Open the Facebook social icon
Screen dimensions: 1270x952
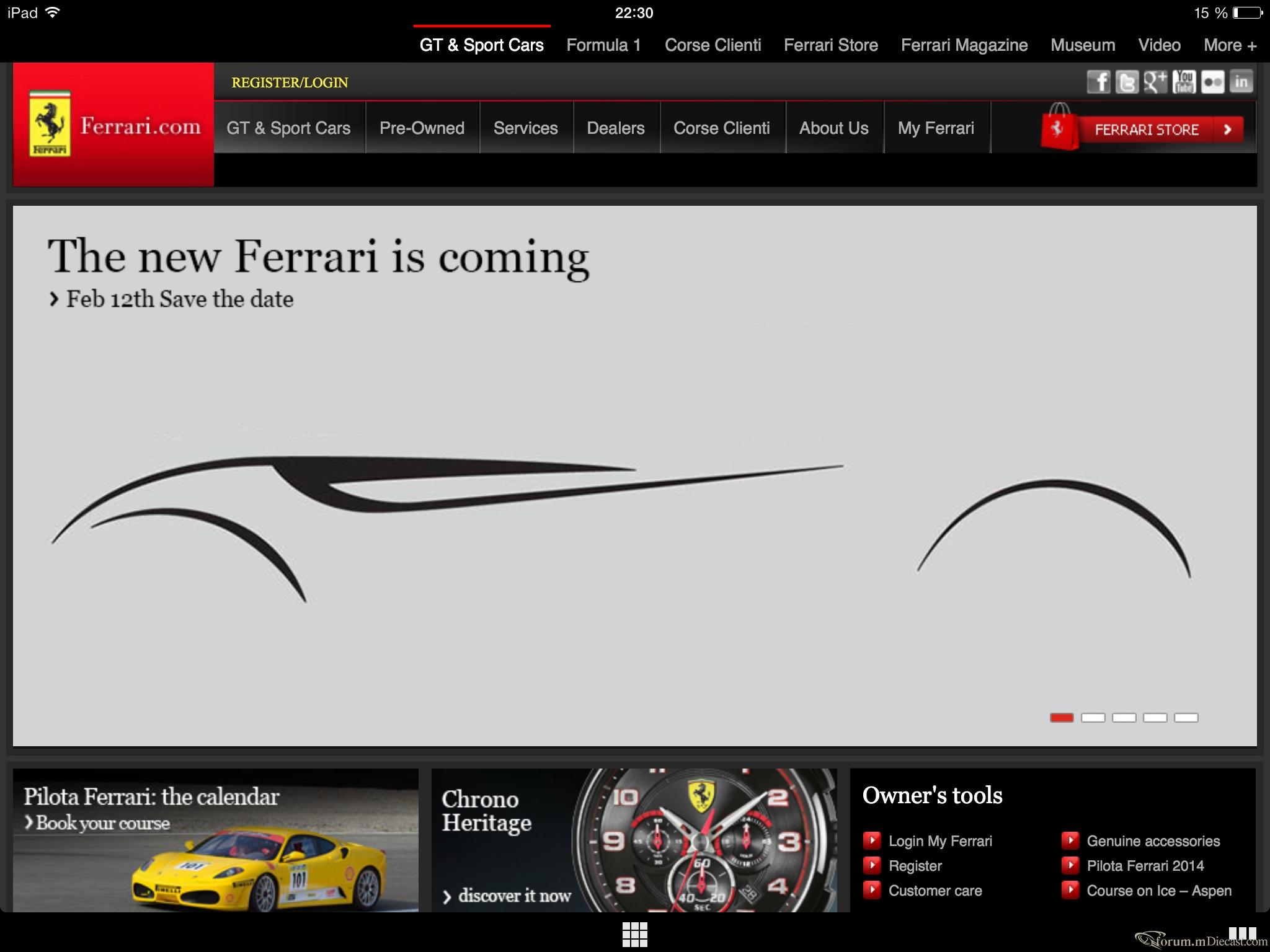pos(1098,82)
